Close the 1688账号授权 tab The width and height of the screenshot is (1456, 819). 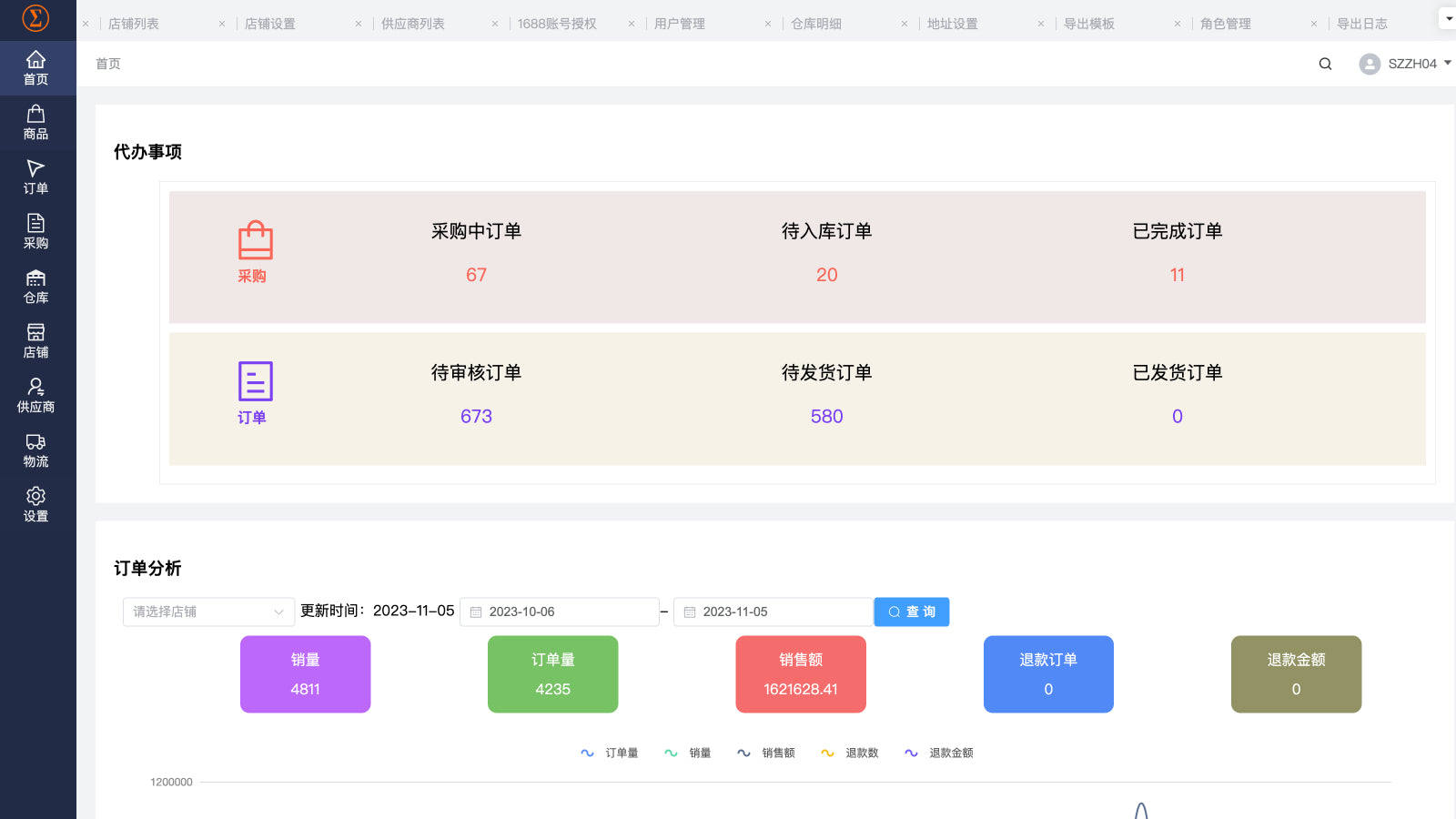pos(632,24)
